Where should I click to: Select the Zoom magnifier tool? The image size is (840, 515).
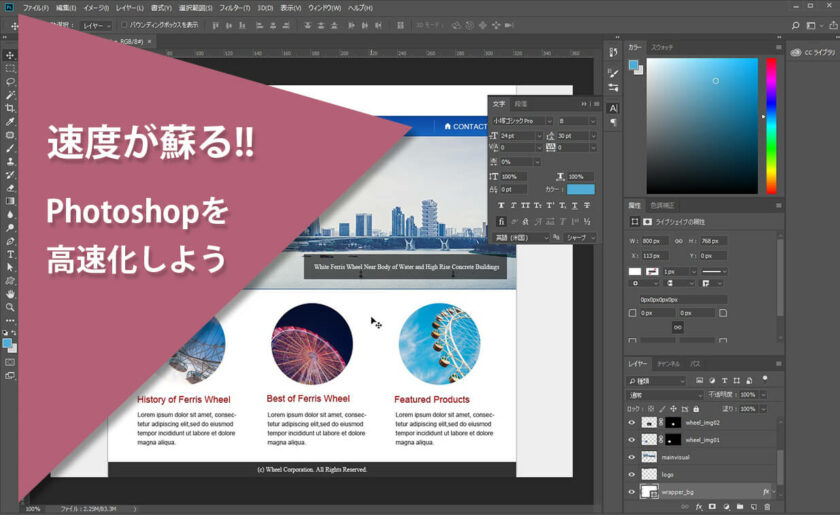click(x=10, y=307)
